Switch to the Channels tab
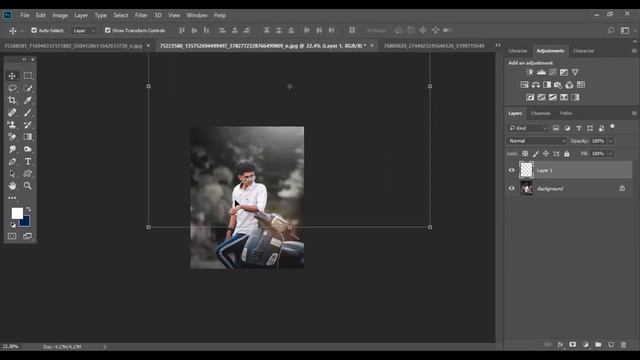The image size is (640, 360). coord(540,113)
